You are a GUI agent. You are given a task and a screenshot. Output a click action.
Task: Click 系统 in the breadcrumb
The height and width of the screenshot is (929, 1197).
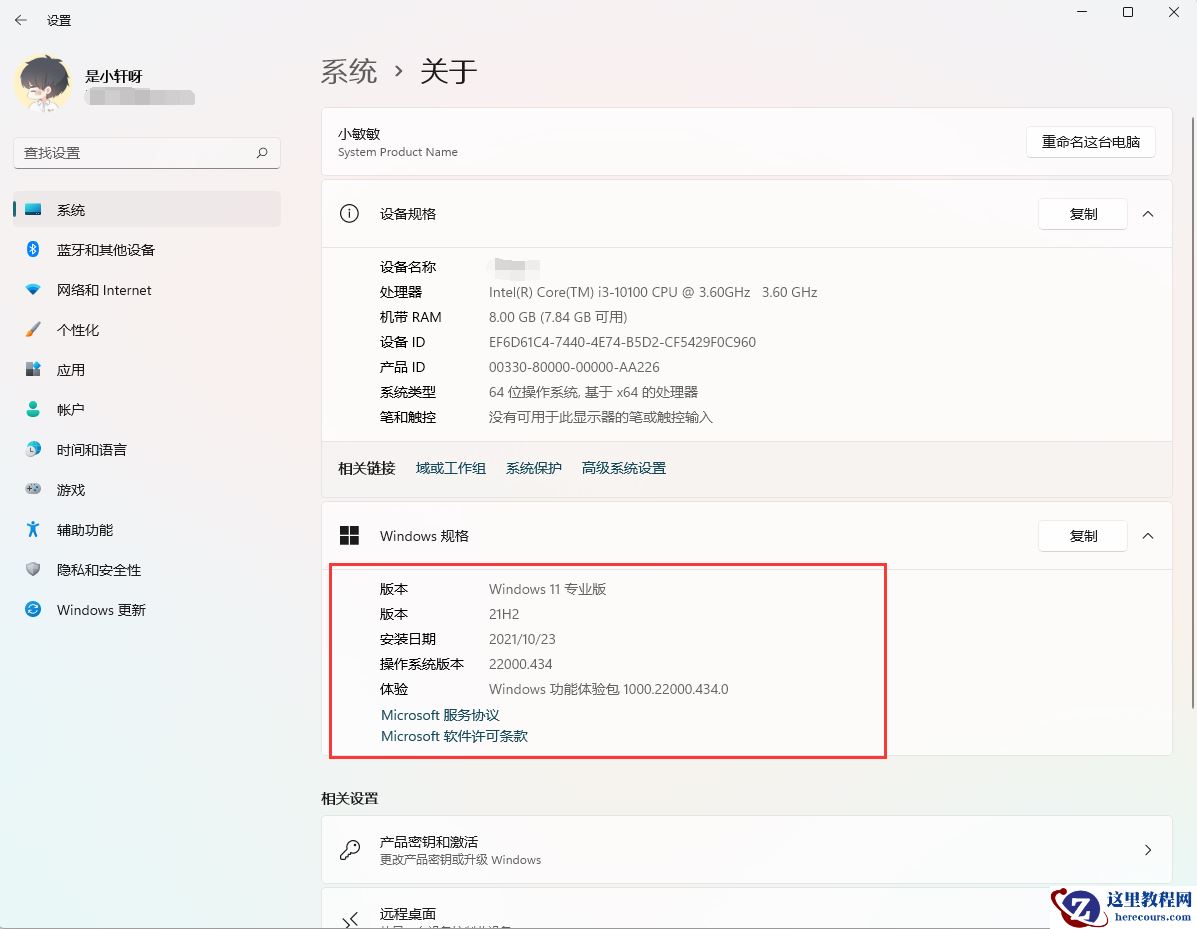349,71
